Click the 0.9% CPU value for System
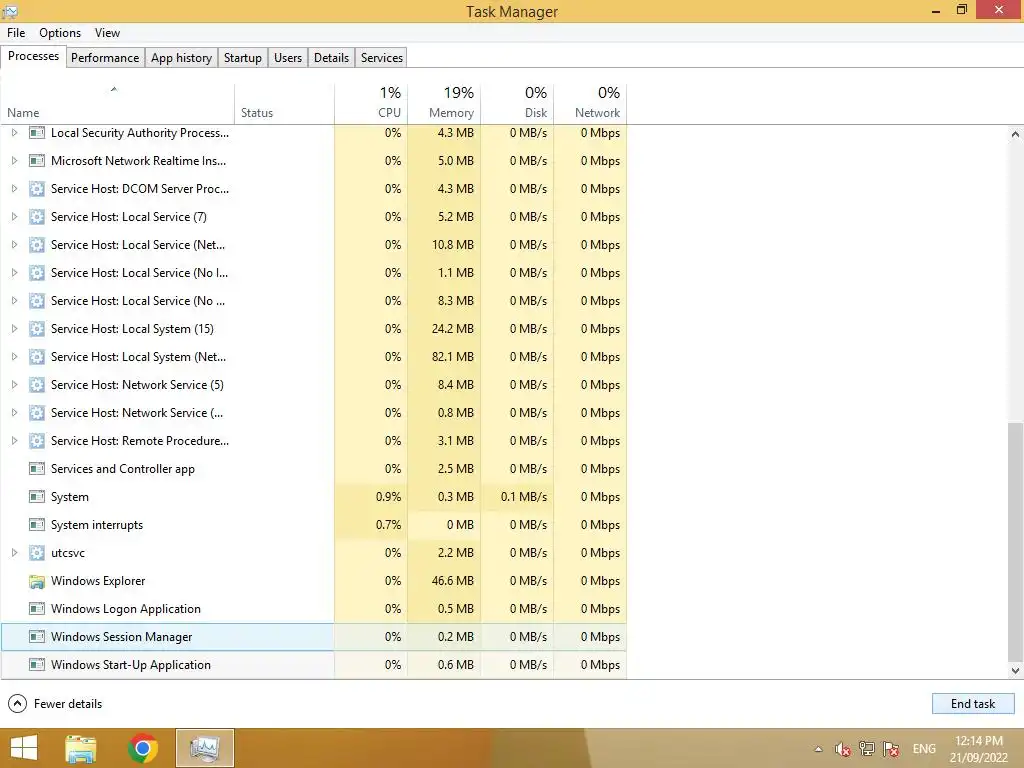 click(x=389, y=497)
